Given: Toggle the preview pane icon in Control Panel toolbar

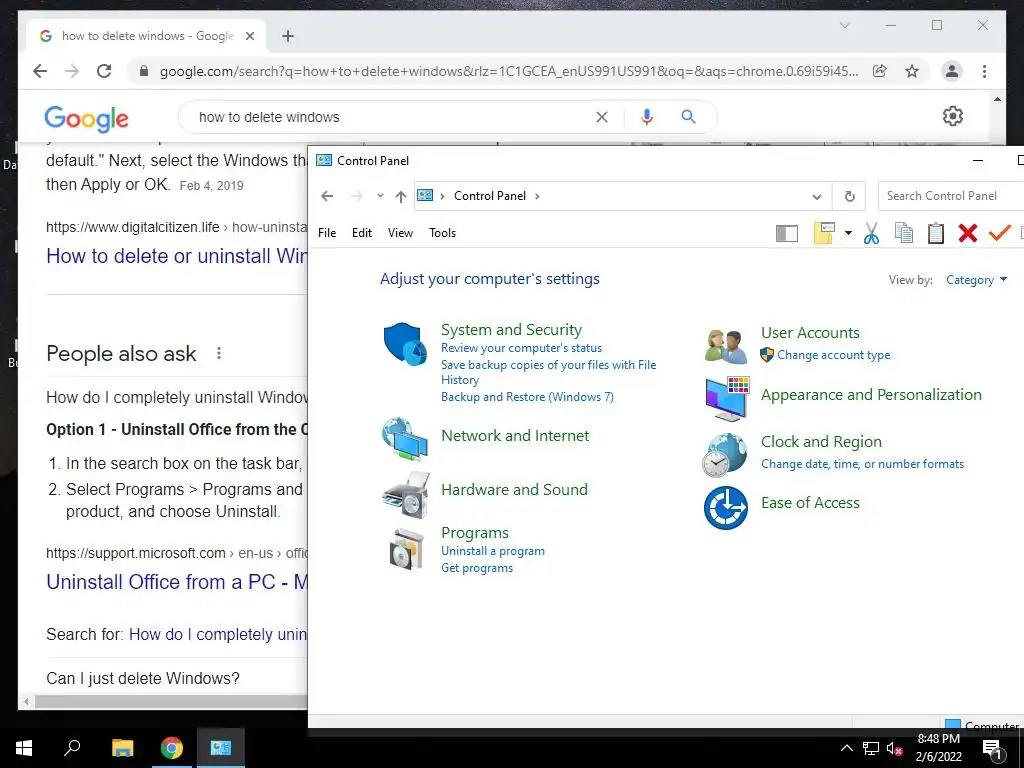Looking at the screenshot, I should (787, 233).
